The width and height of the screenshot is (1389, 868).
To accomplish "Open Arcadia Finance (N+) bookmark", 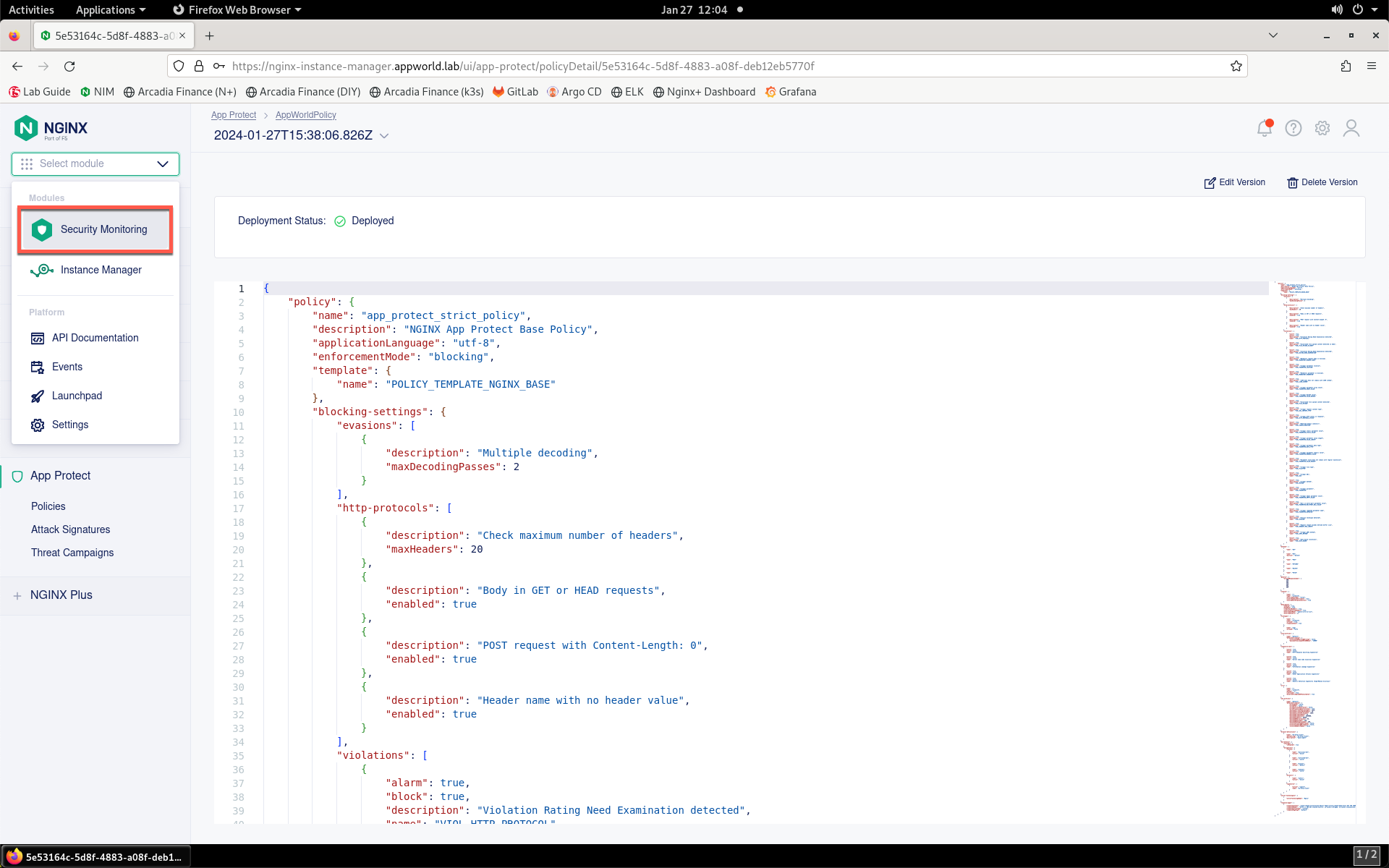I will [x=179, y=92].
